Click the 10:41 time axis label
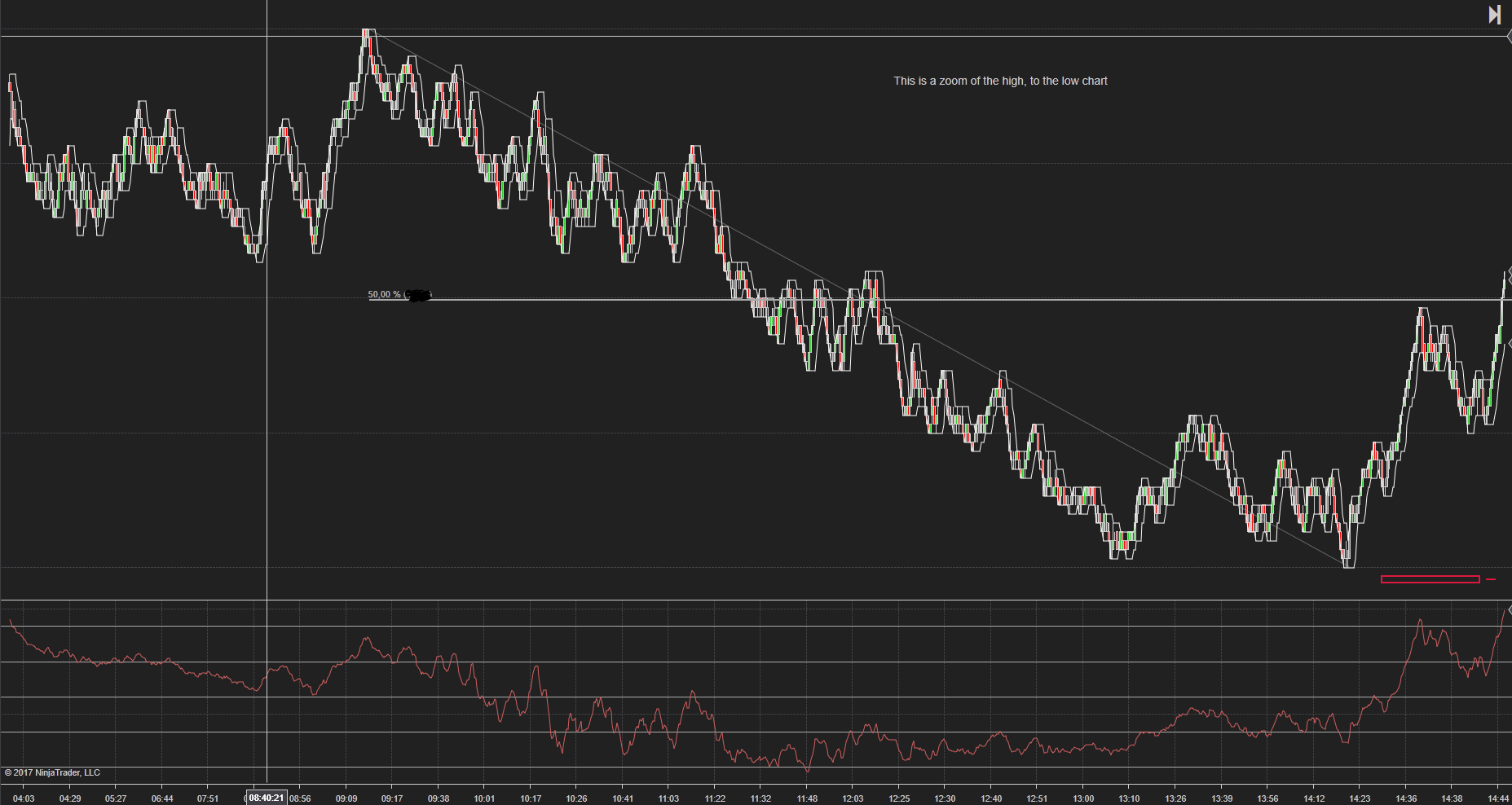This screenshot has height=805, width=1512. click(623, 798)
